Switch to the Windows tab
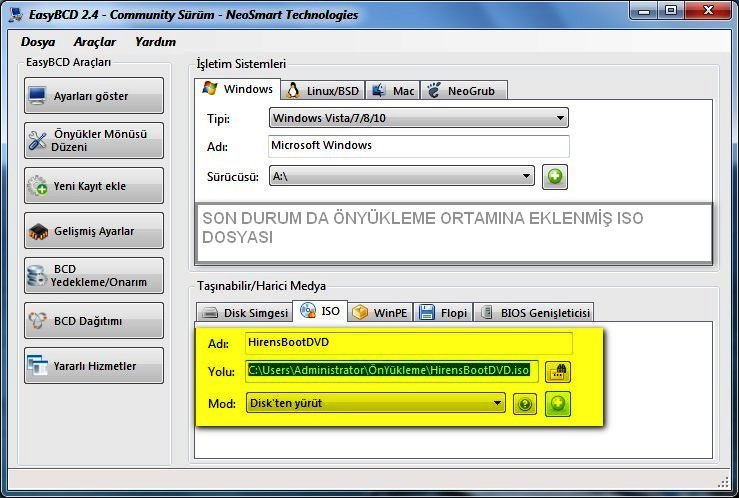 238,89
